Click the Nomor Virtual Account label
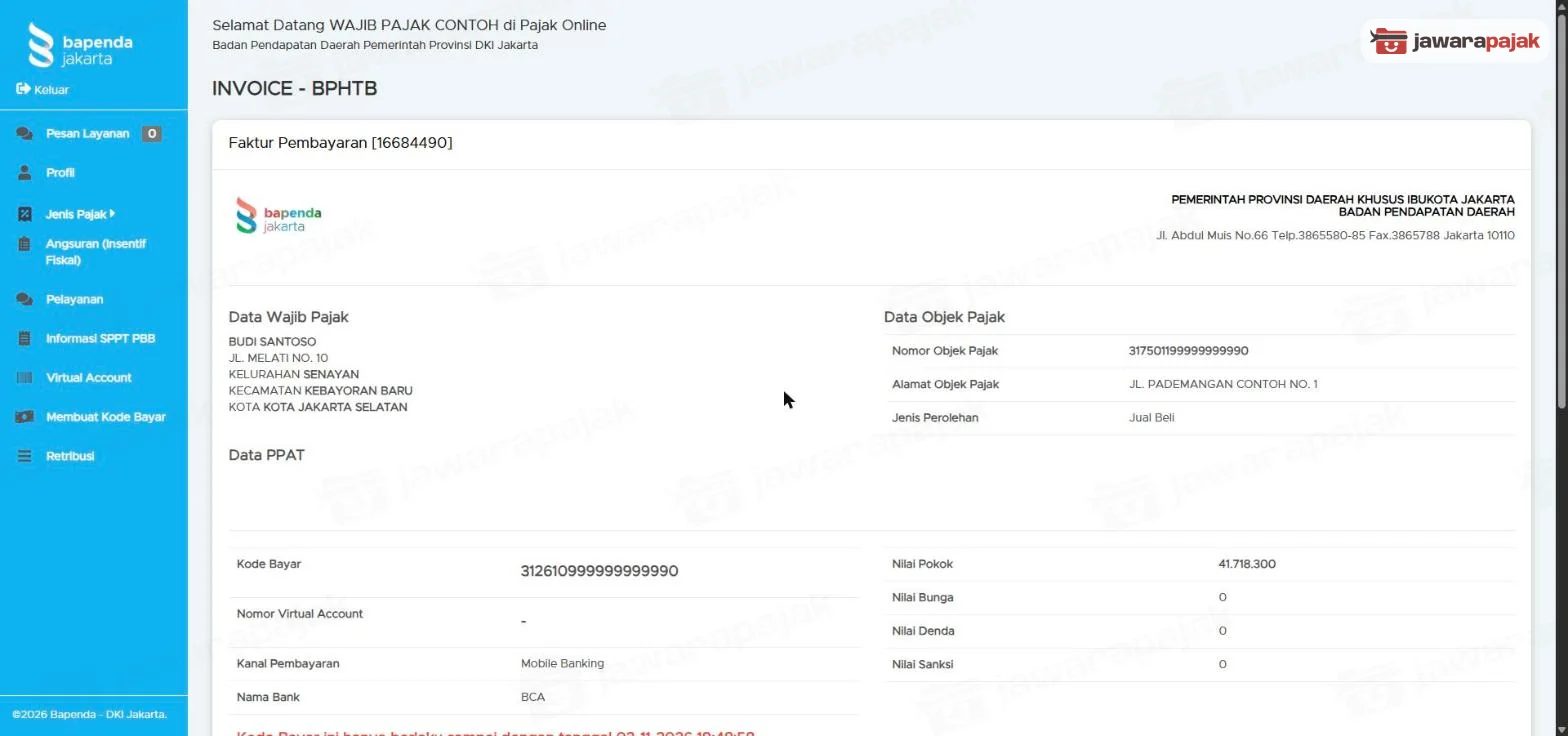The image size is (1568, 736). 300,614
